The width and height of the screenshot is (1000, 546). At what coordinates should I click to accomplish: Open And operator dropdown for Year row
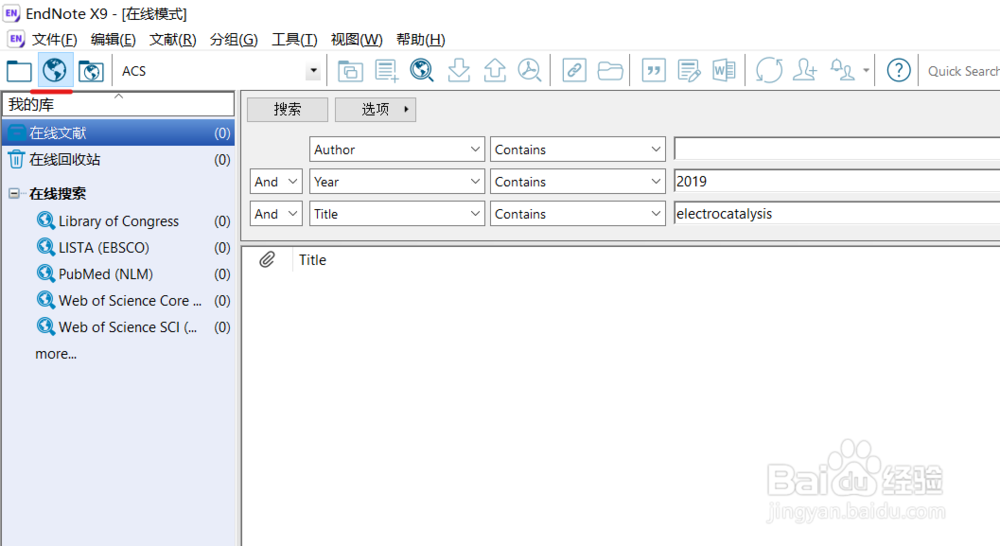pos(276,182)
